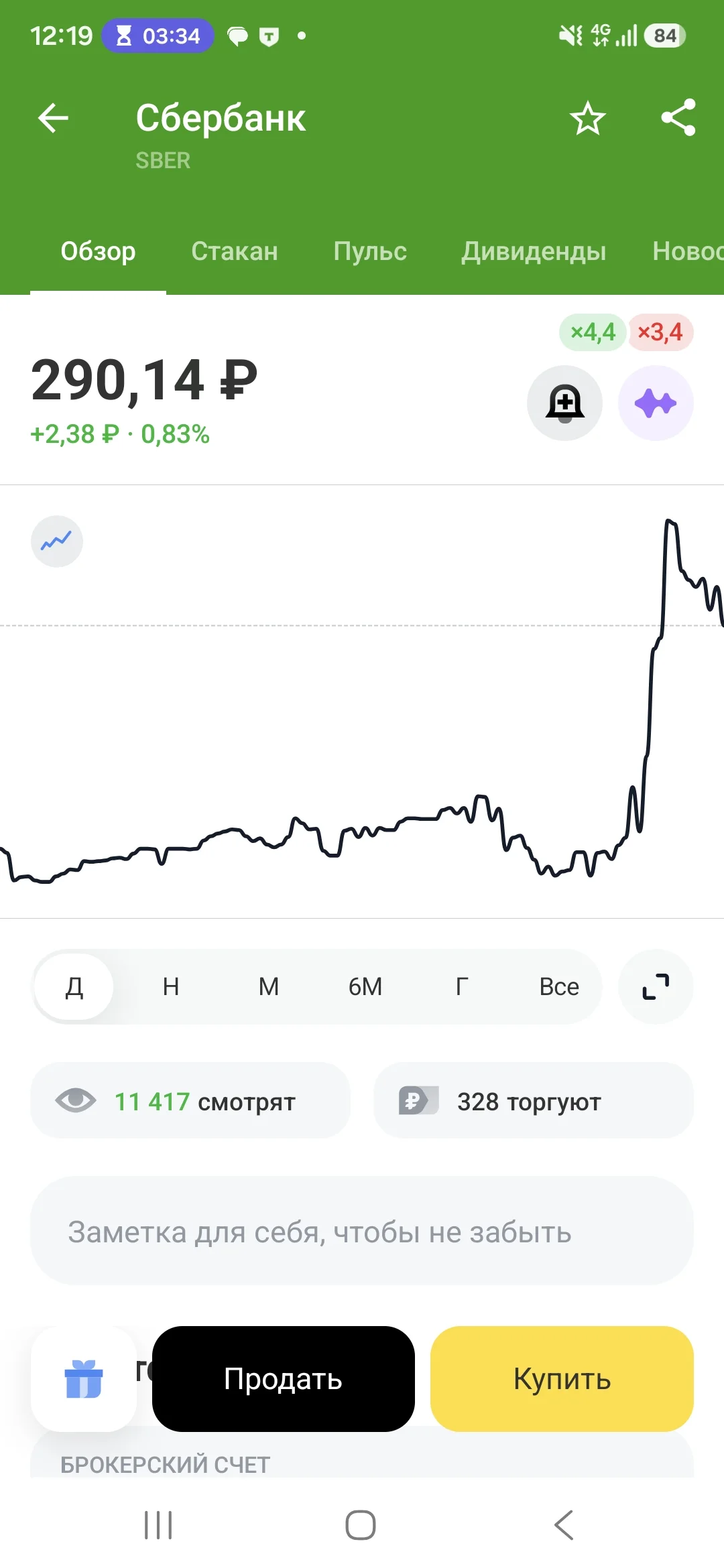724x1568 pixels.
Task: Tap the Продать button
Action: click(284, 1379)
